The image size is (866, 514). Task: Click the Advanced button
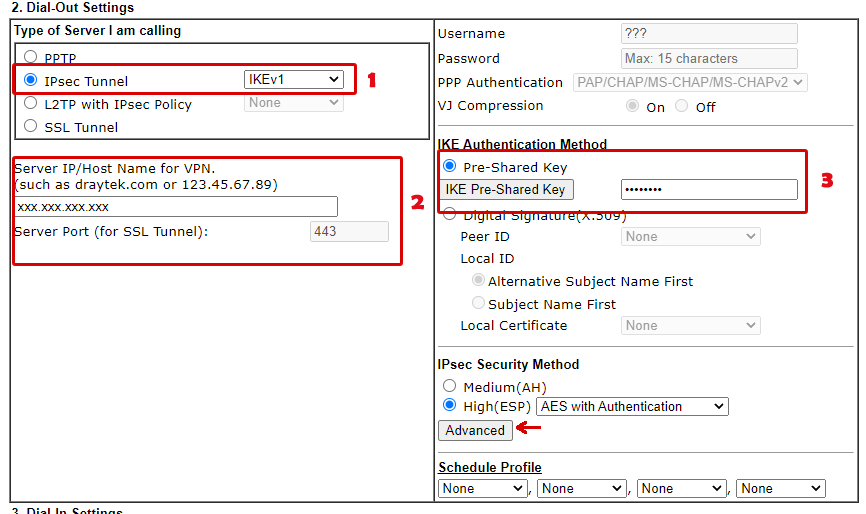pyautogui.click(x=475, y=430)
